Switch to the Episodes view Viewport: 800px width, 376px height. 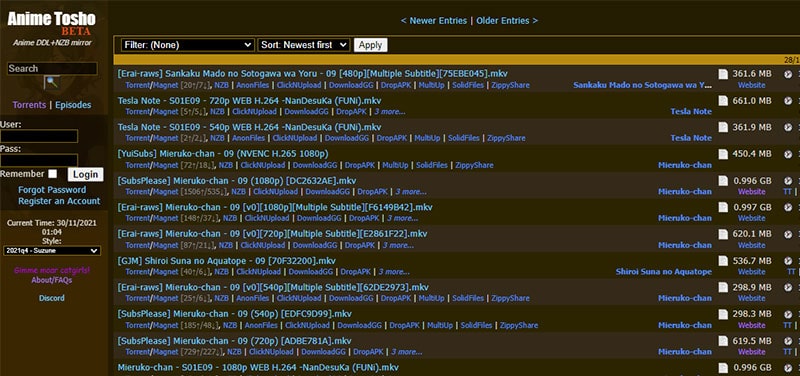(73, 105)
